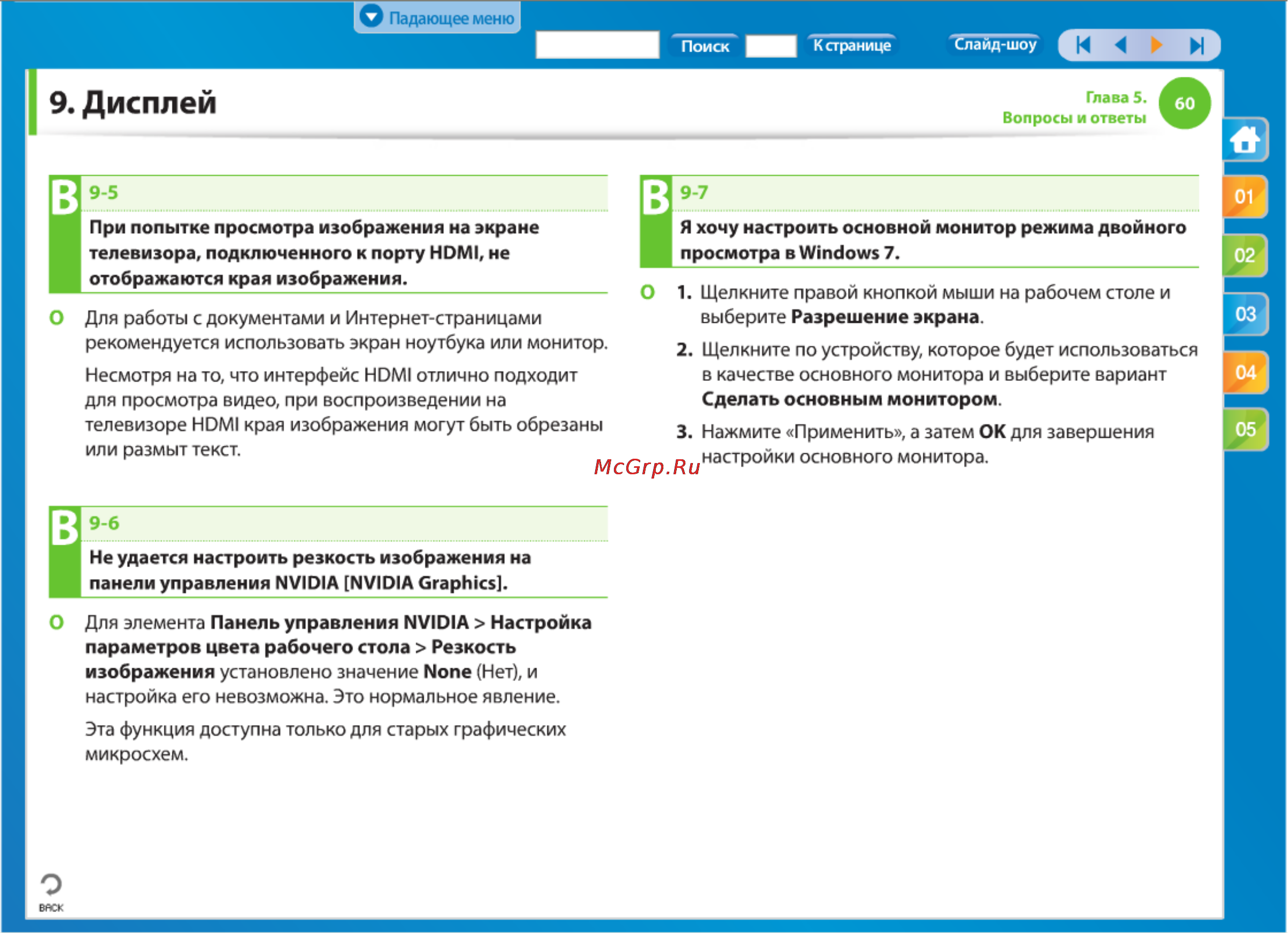Click bold text Сделать основным монитором
Image resolution: width=1288 pixels, height=933 pixels.
click(x=850, y=399)
